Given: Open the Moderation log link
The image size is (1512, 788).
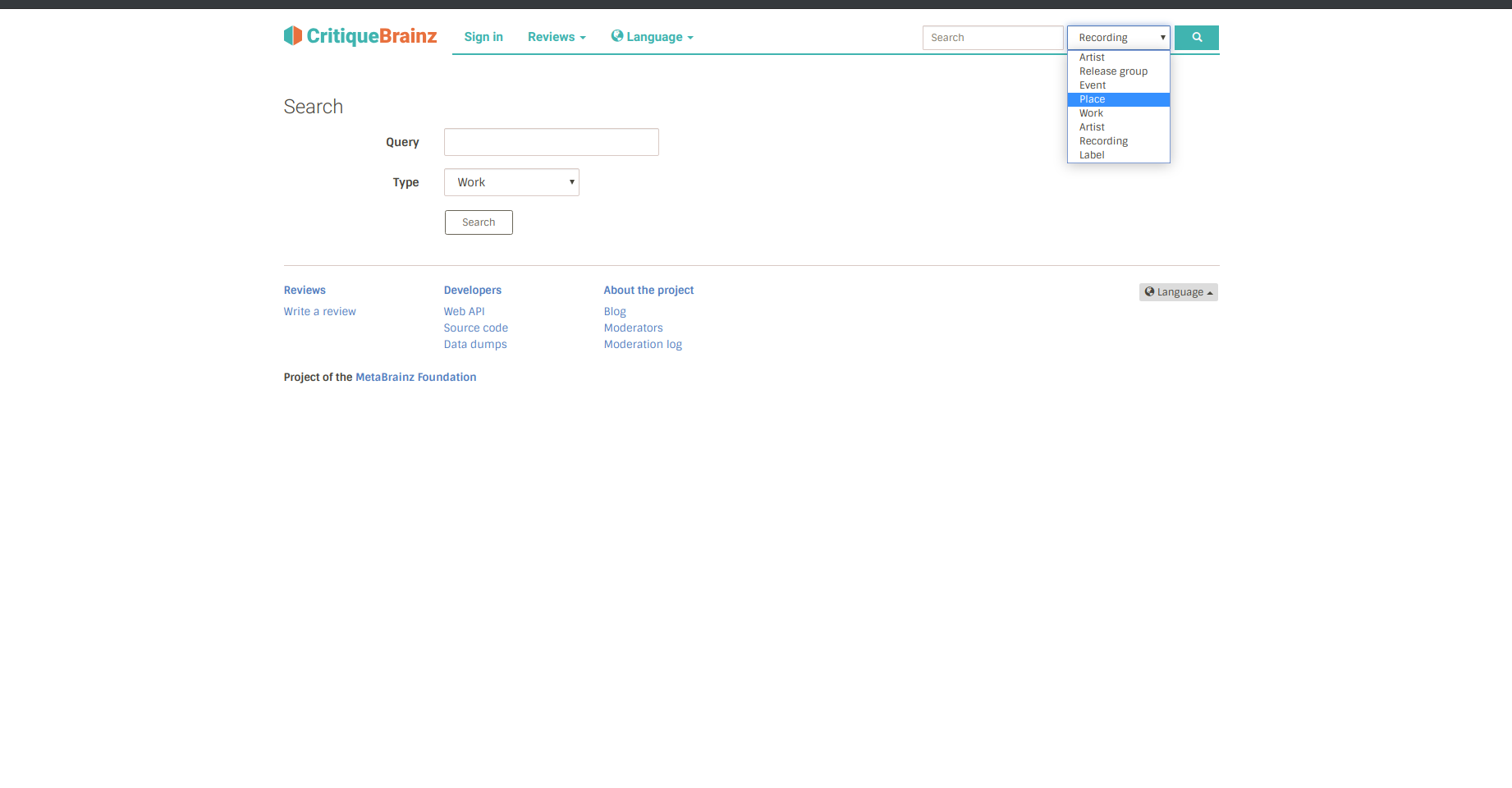Looking at the screenshot, I should (x=642, y=345).
